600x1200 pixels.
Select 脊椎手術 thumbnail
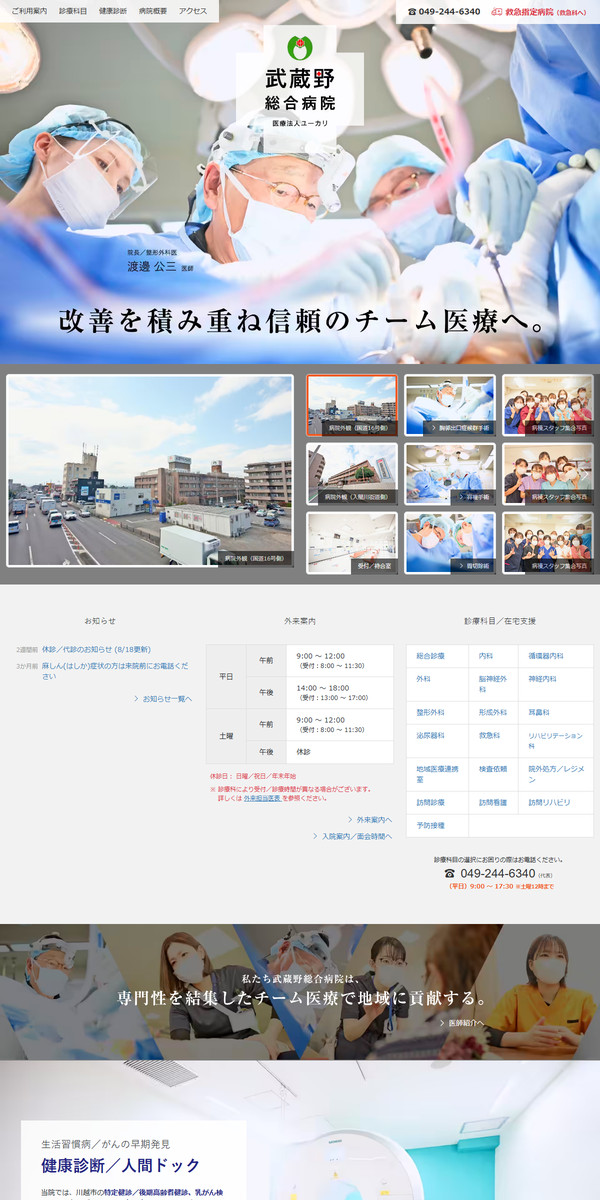coord(450,474)
